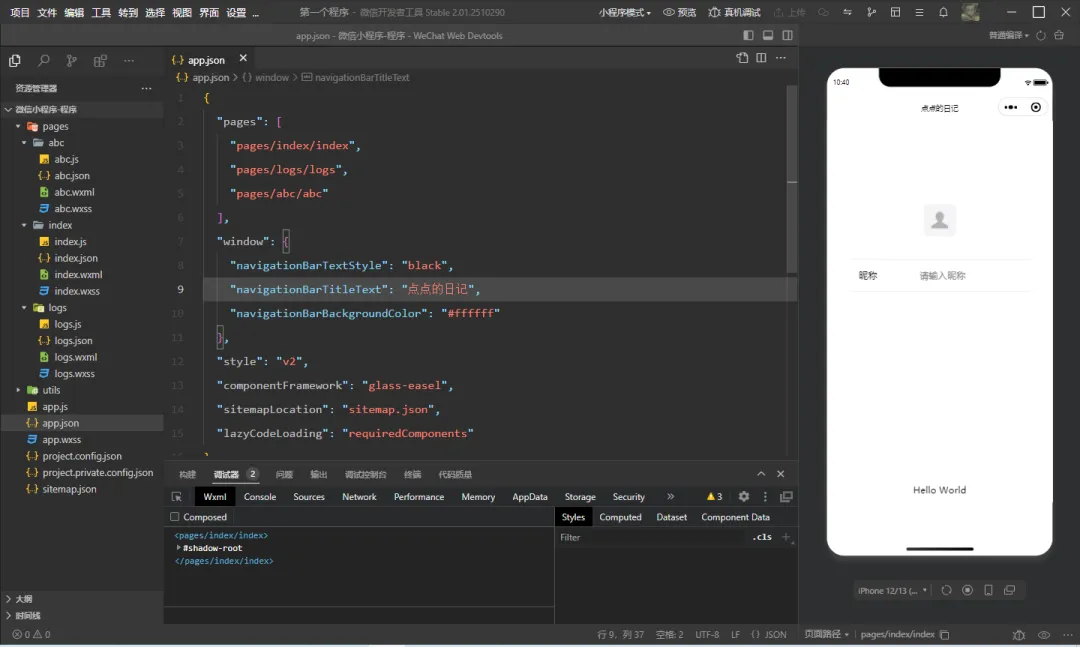Click the resource manager panel ellipsis

[146, 88]
